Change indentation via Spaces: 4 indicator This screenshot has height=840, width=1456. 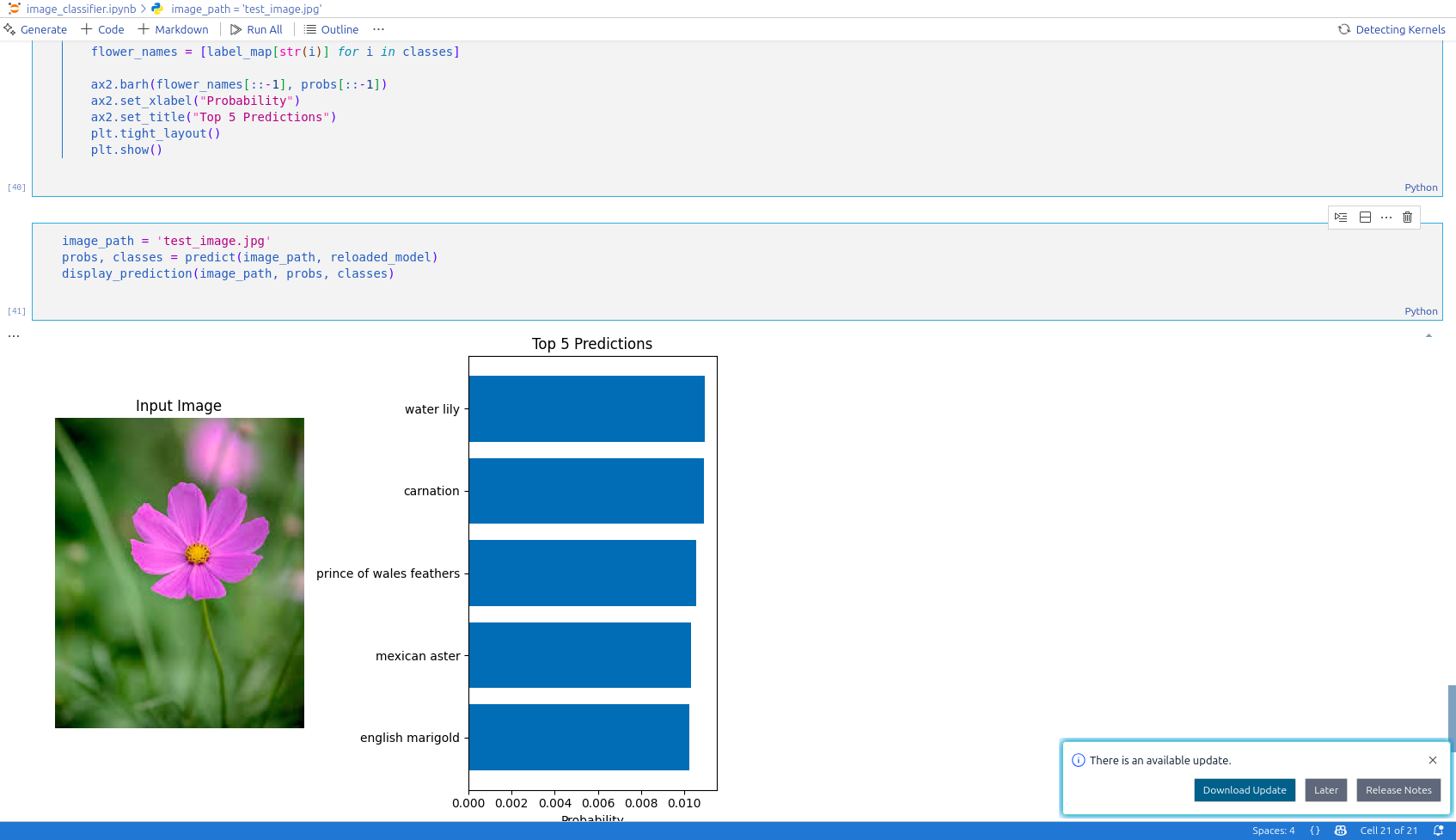tap(1273, 831)
